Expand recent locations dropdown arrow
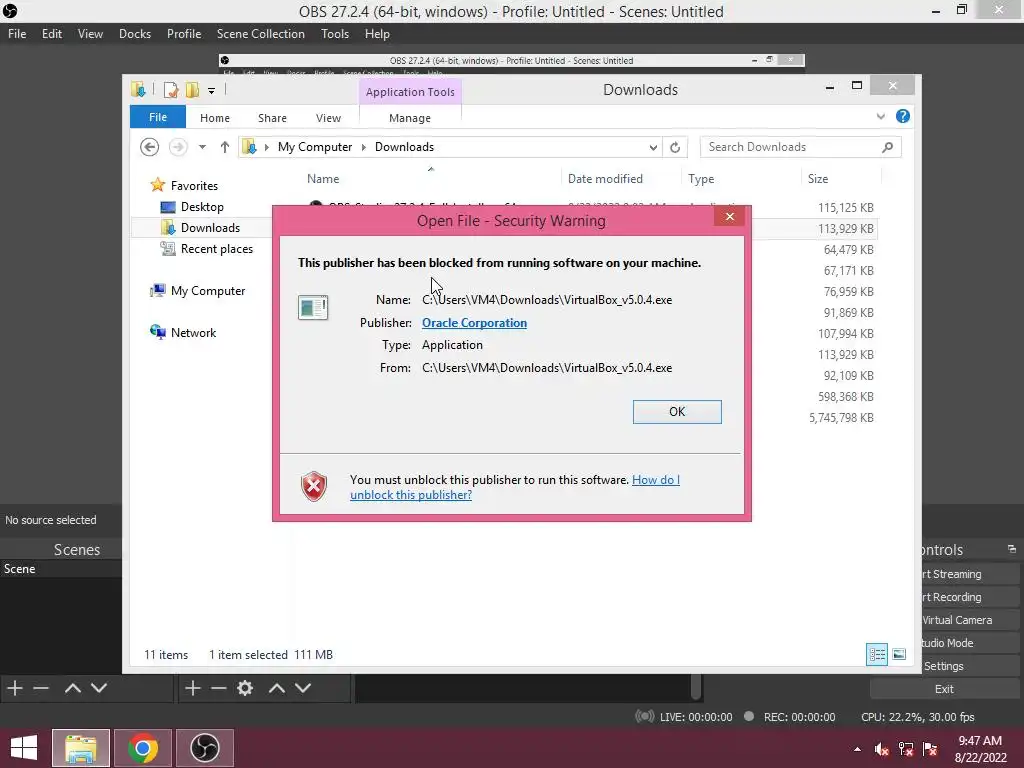The width and height of the screenshot is (1024, 768). pyautogui.click(x=202, y=147)
